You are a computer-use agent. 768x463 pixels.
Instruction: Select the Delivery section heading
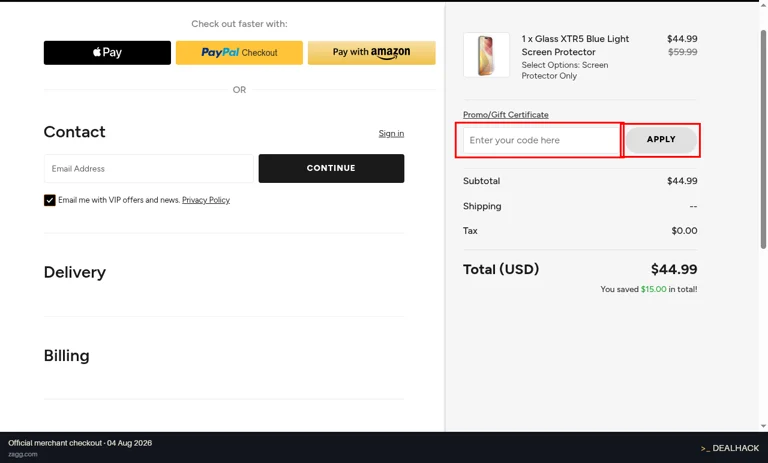(74, 272)
